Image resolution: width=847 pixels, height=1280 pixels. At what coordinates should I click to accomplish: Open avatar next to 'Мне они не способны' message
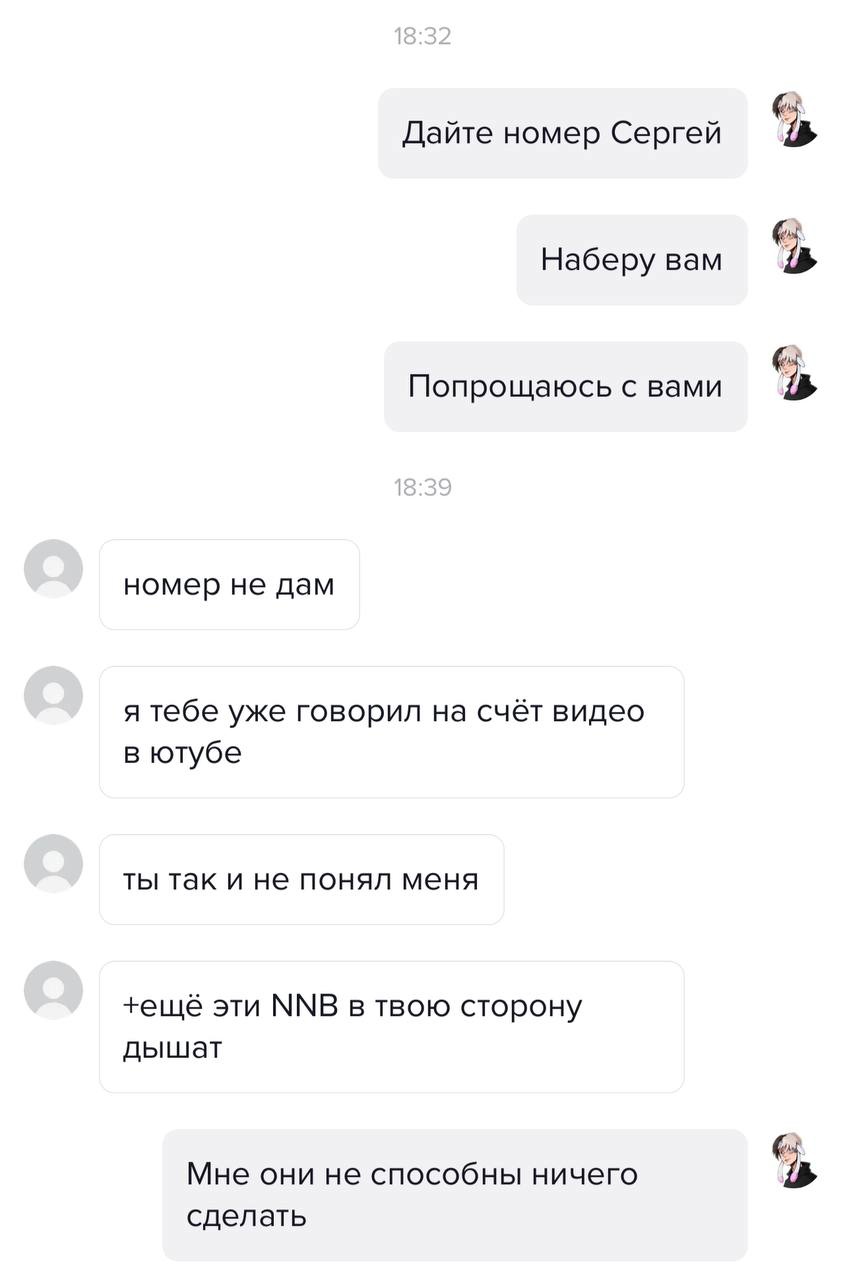click(796, 1161)
